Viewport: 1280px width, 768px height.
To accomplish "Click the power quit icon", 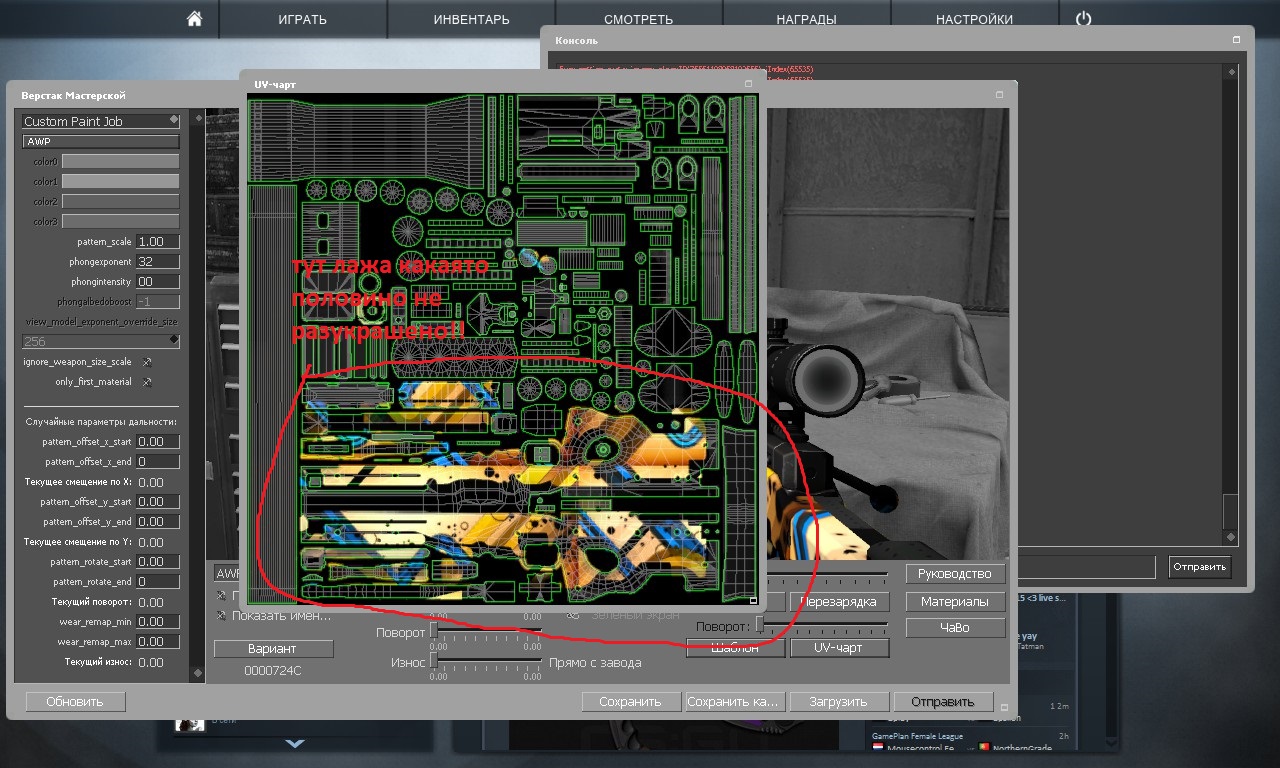I will pyautogui.click(x=1084, y=19).
